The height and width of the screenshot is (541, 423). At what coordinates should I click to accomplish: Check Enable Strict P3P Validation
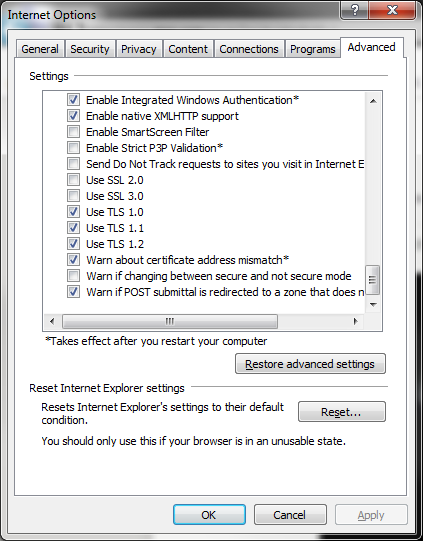click(73, 148)
